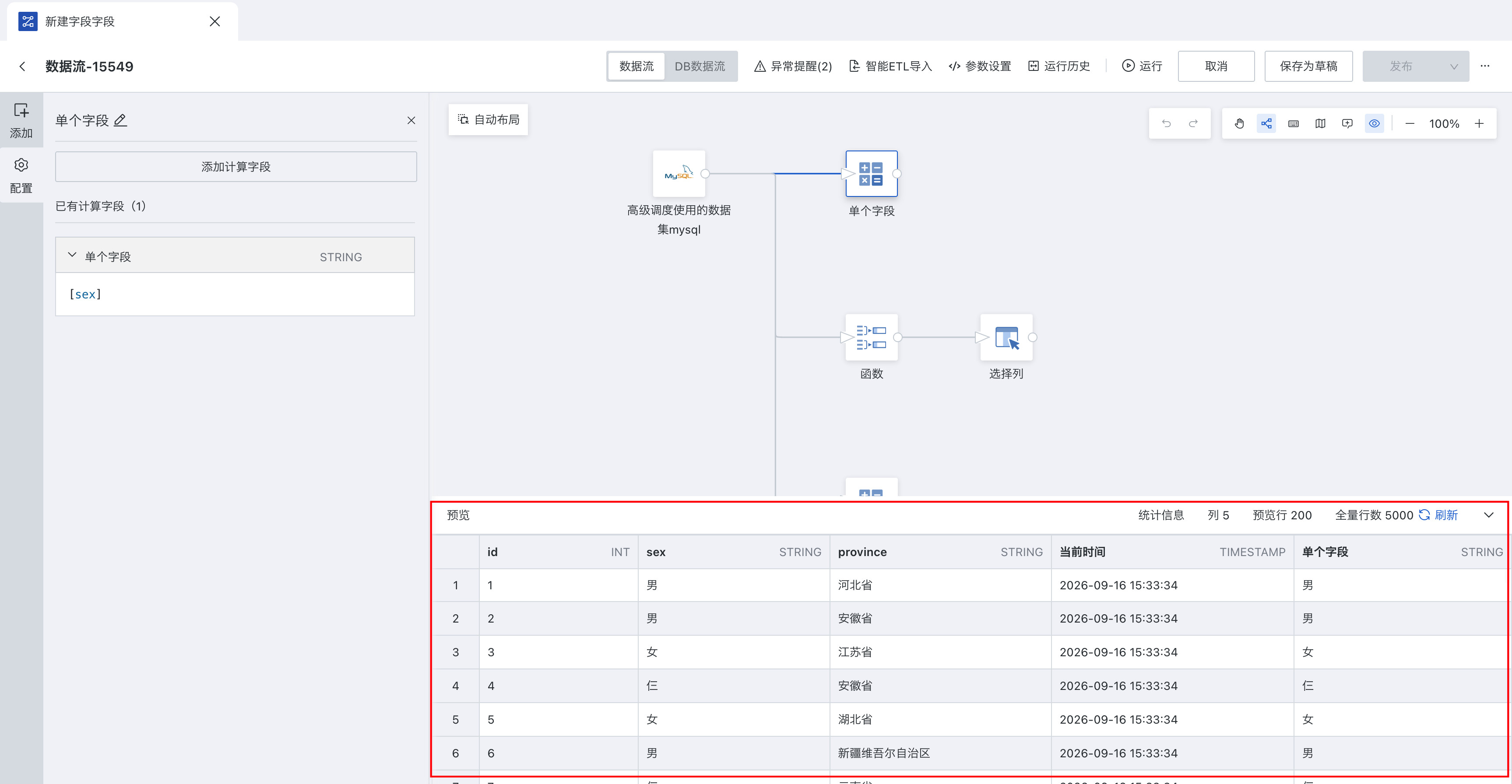This screenshot has width=1512, height=784.
Task: Click the 函数 node icon
Action: 871,337
